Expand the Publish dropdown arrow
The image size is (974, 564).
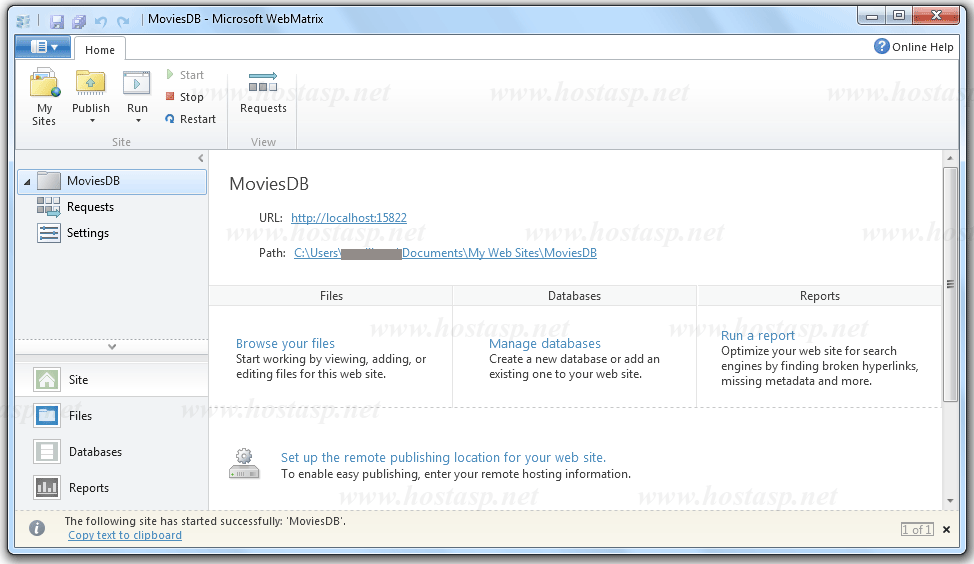(x=92, y=121)
